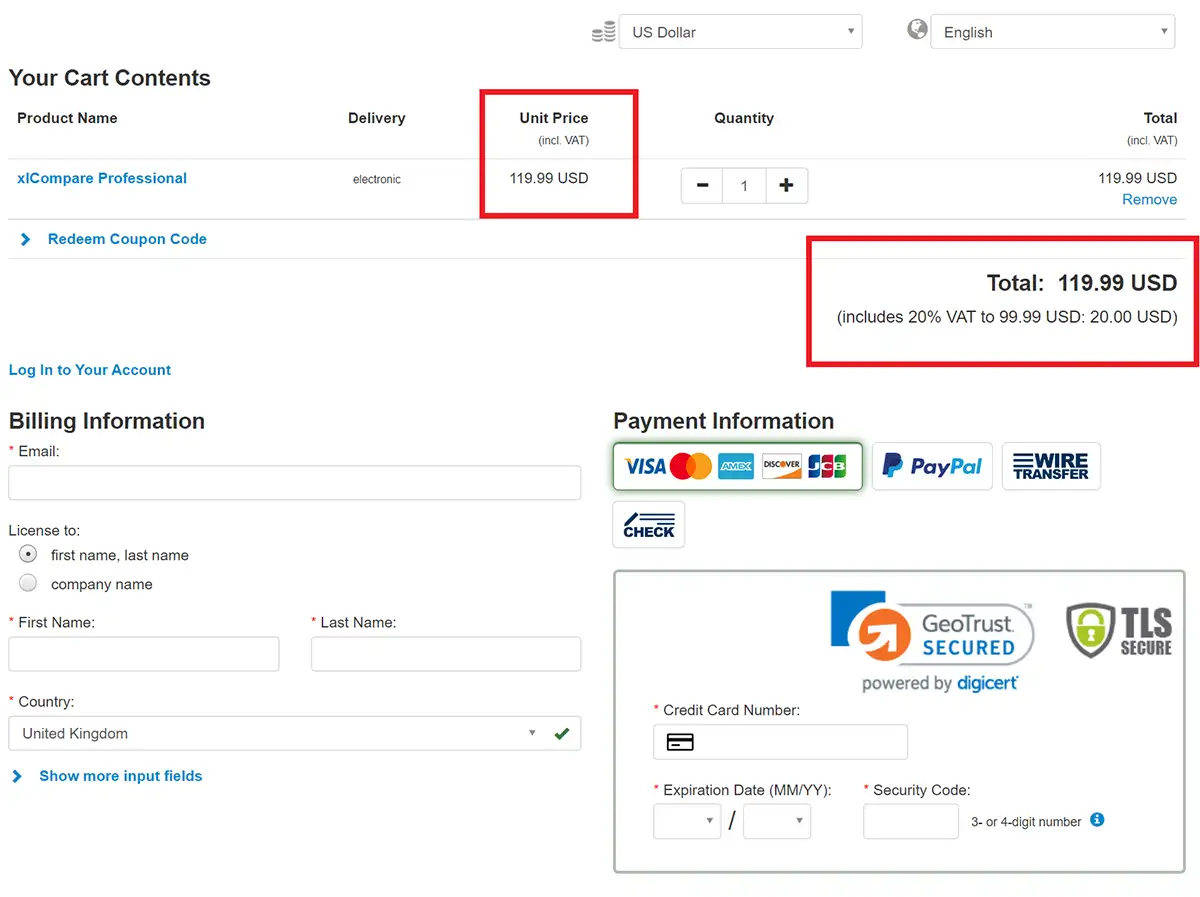
Task: Select 'first name, last name' license option
Action: click(x=28, y=554)
